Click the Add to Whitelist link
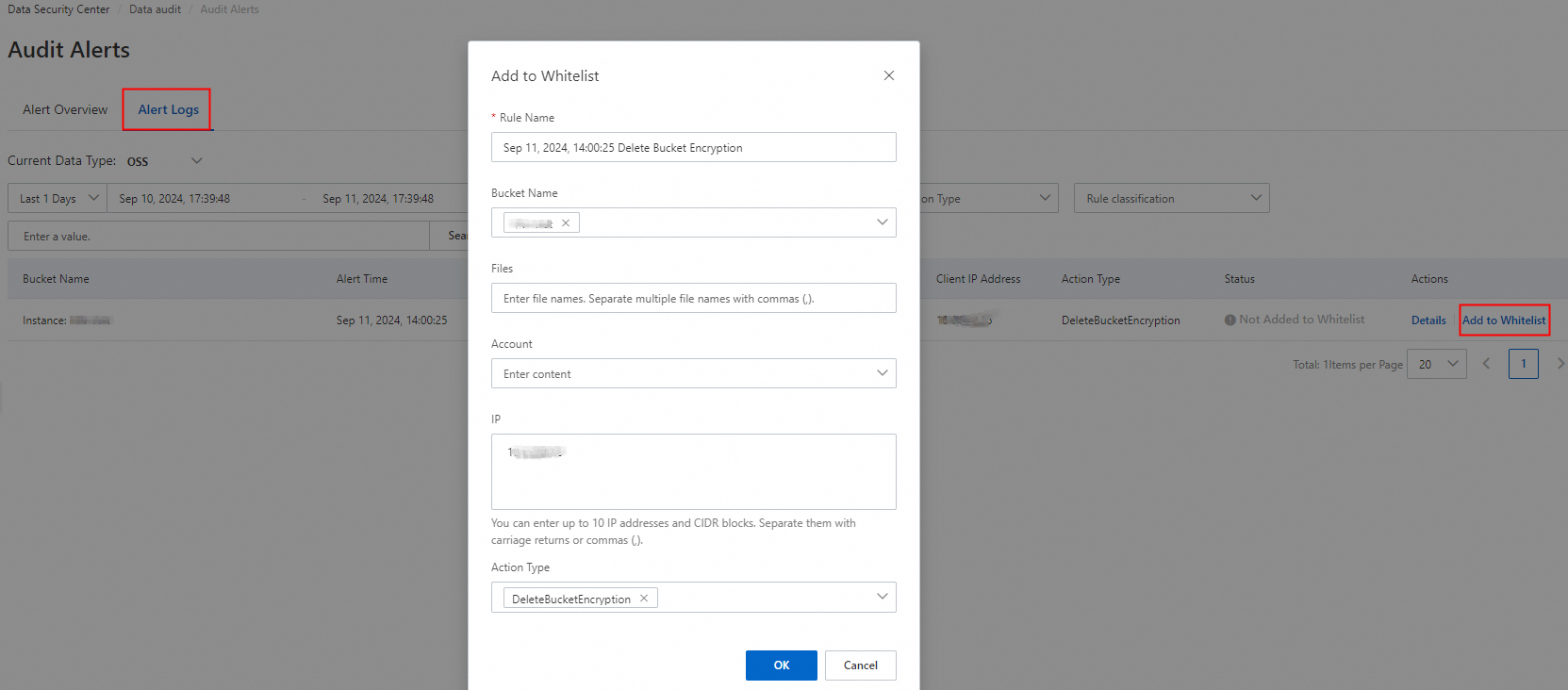This screenshot has width=1568, height=690. pyautogui.click(x=1503, y=320)
